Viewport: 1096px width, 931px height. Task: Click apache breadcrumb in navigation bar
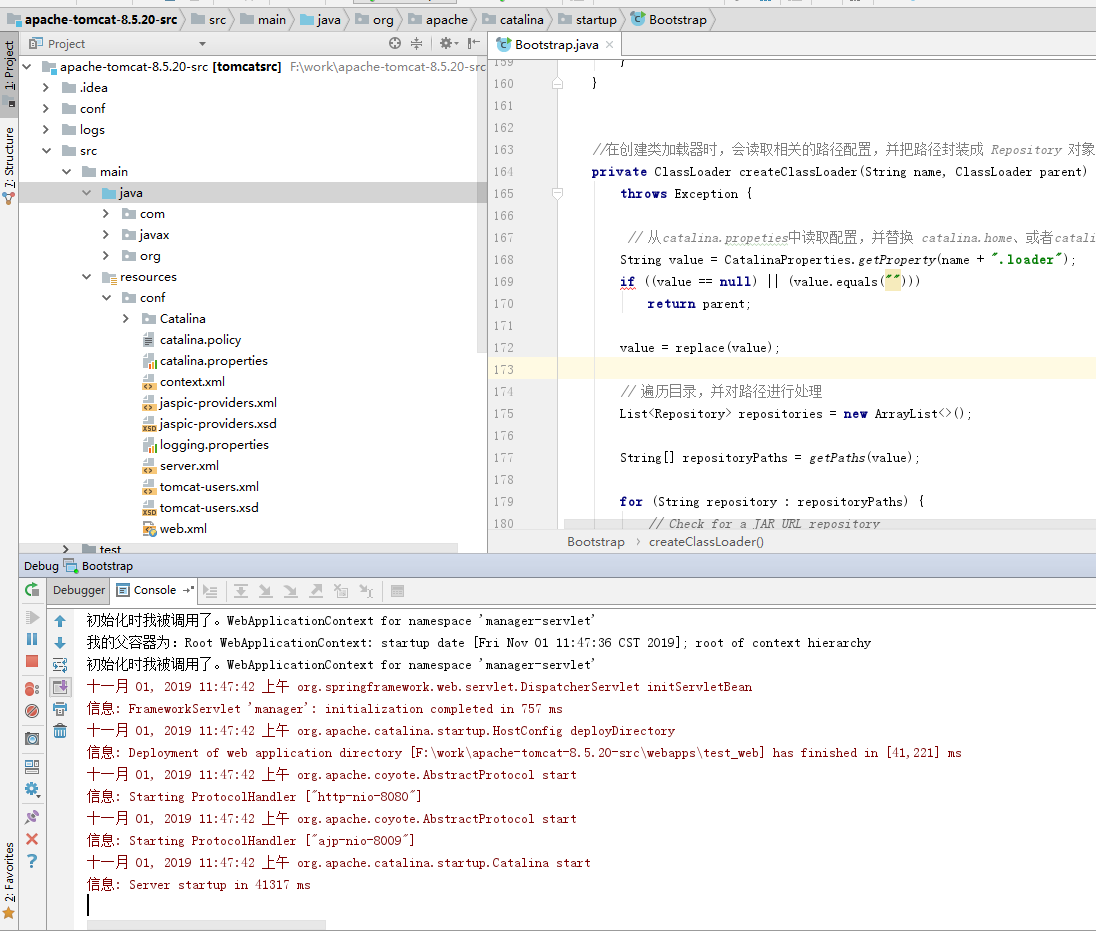(x=438, y=20)
